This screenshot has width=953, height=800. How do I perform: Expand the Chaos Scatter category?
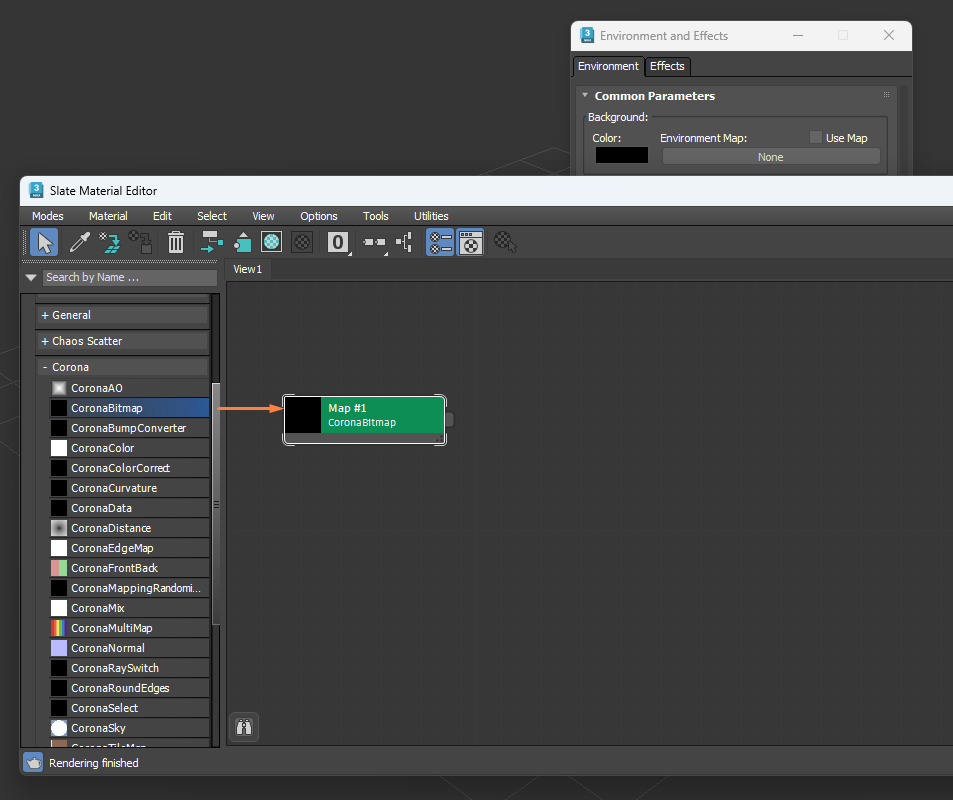coord(122,341)
